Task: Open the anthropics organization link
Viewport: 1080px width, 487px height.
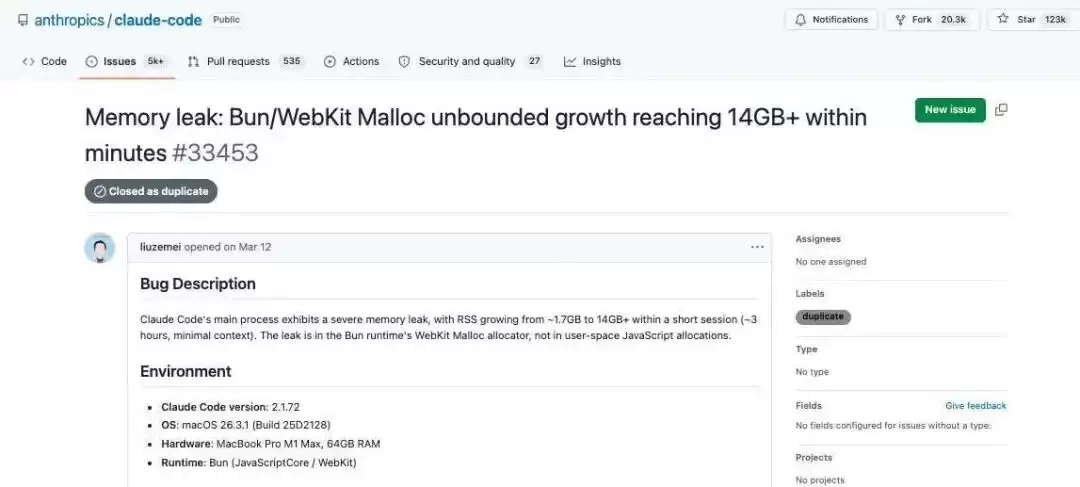Action: [69, 20]
